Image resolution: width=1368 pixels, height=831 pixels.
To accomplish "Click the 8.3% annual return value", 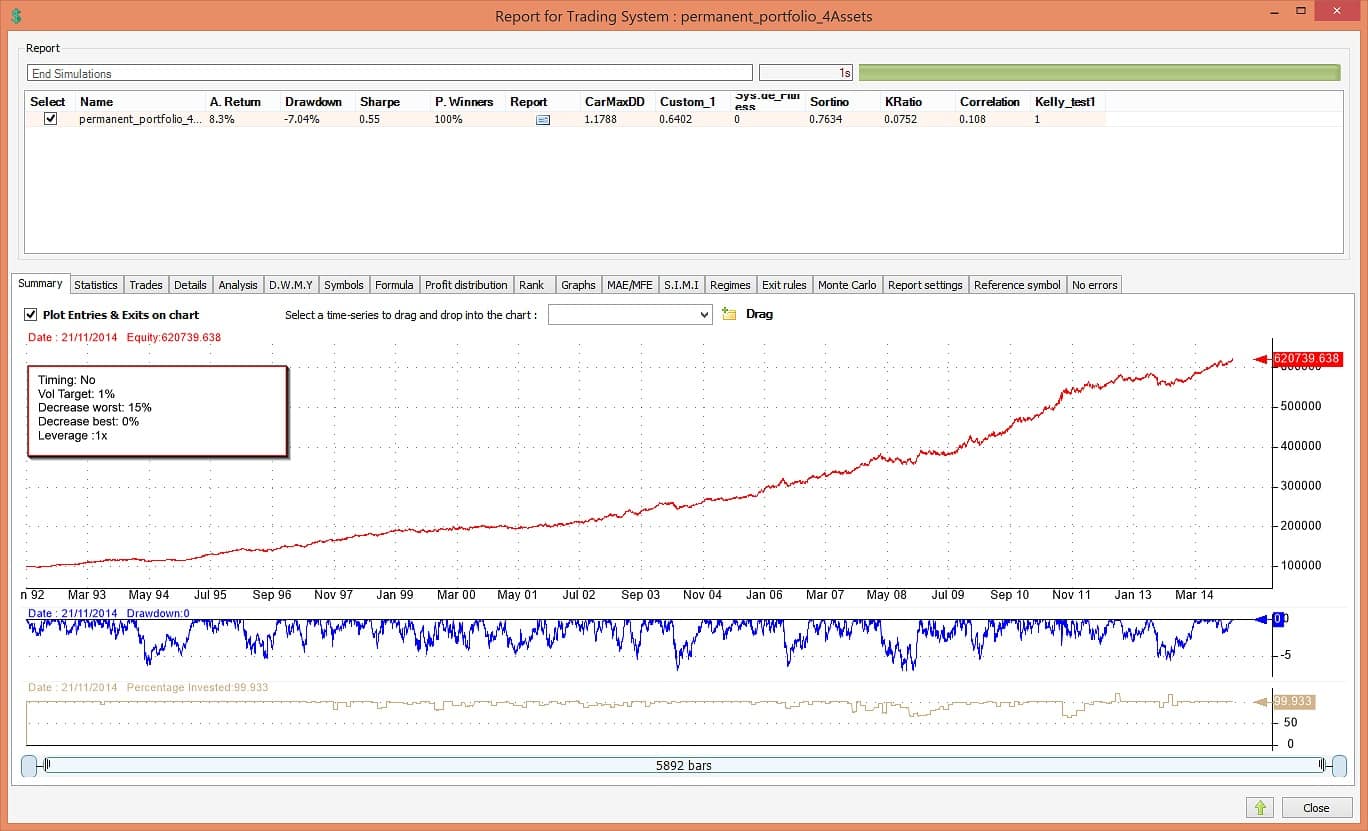I will click(222, 119).
